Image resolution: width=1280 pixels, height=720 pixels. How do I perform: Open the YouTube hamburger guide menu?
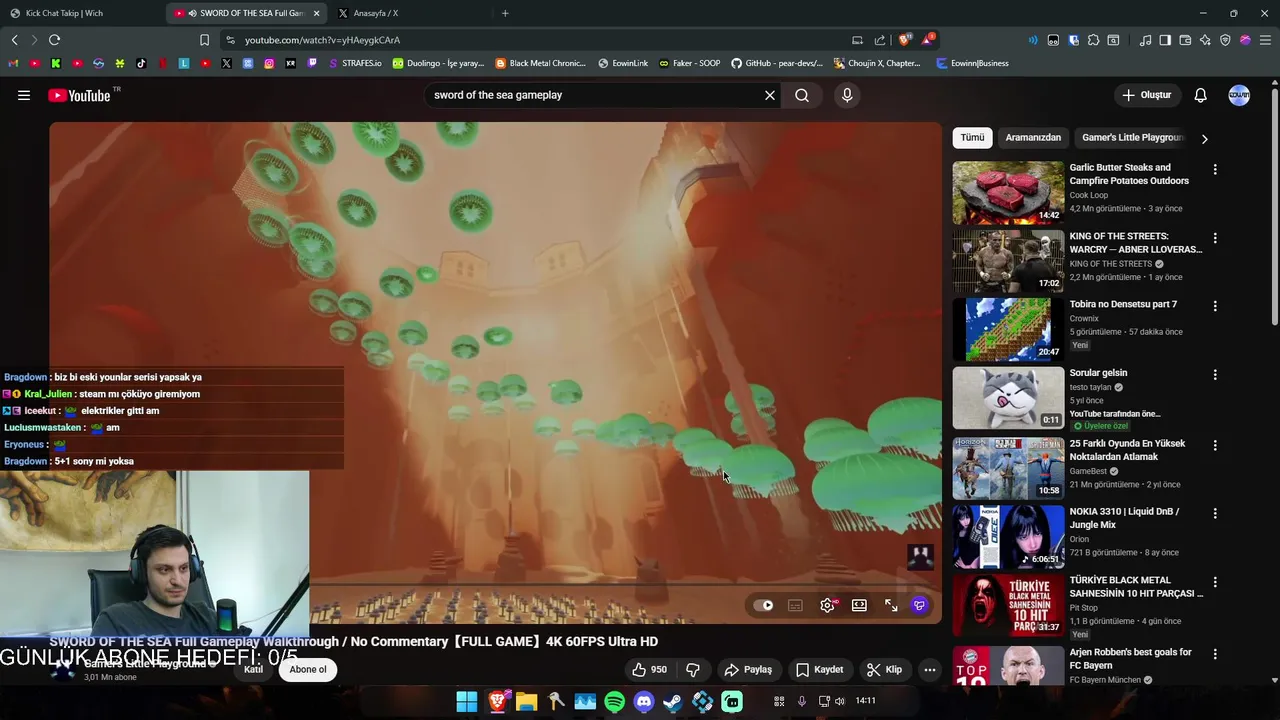pos(24,95)
